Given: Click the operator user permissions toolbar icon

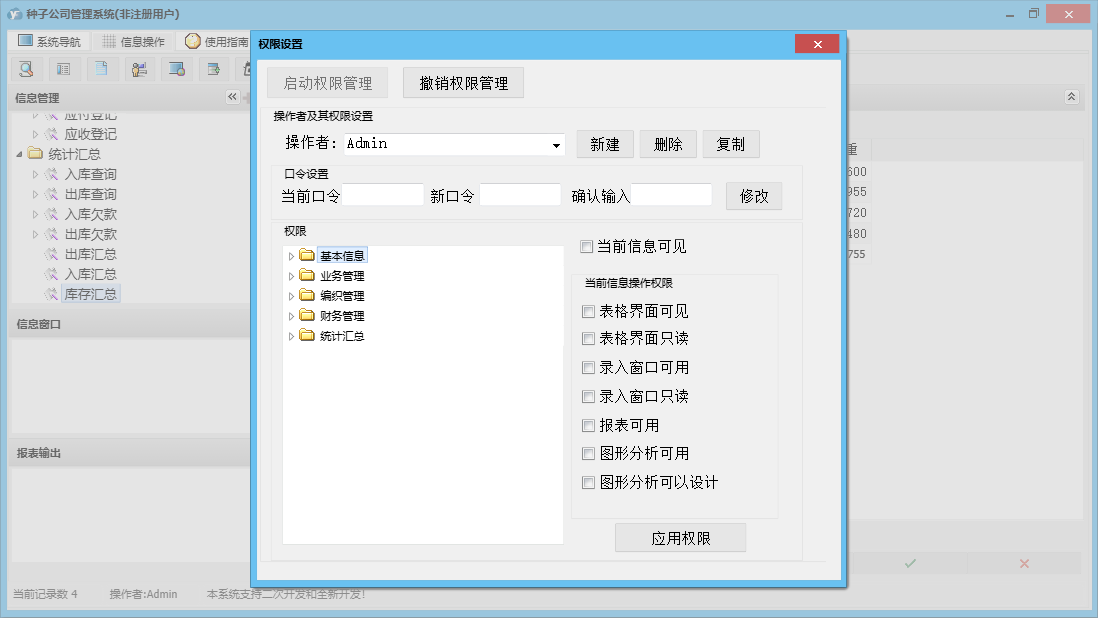Looking at the screenshot, I should coord(139,69).
